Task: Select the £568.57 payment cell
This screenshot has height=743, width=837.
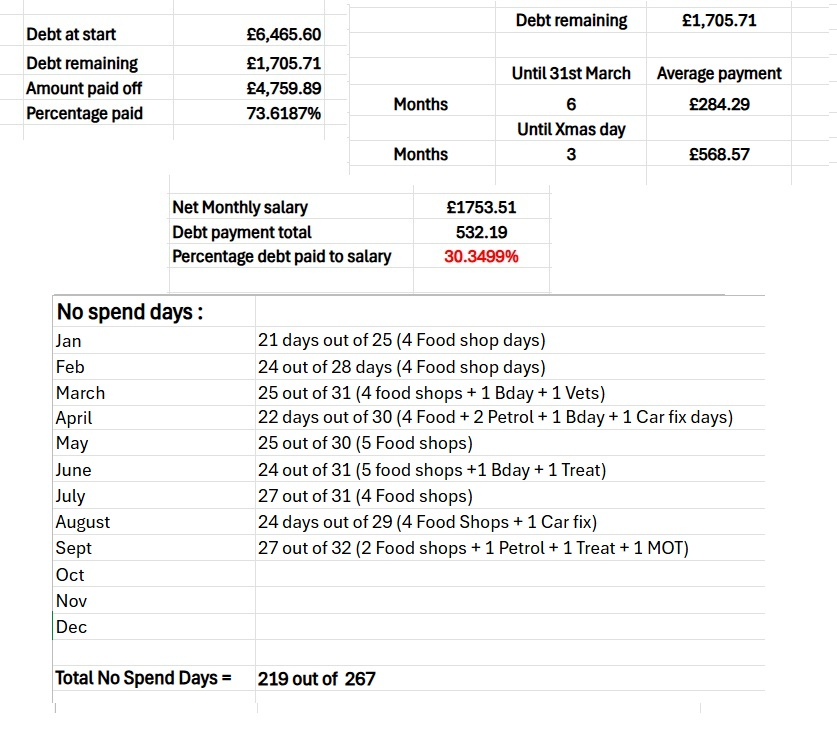Action: pyautogui.click(x=719, y=154)
